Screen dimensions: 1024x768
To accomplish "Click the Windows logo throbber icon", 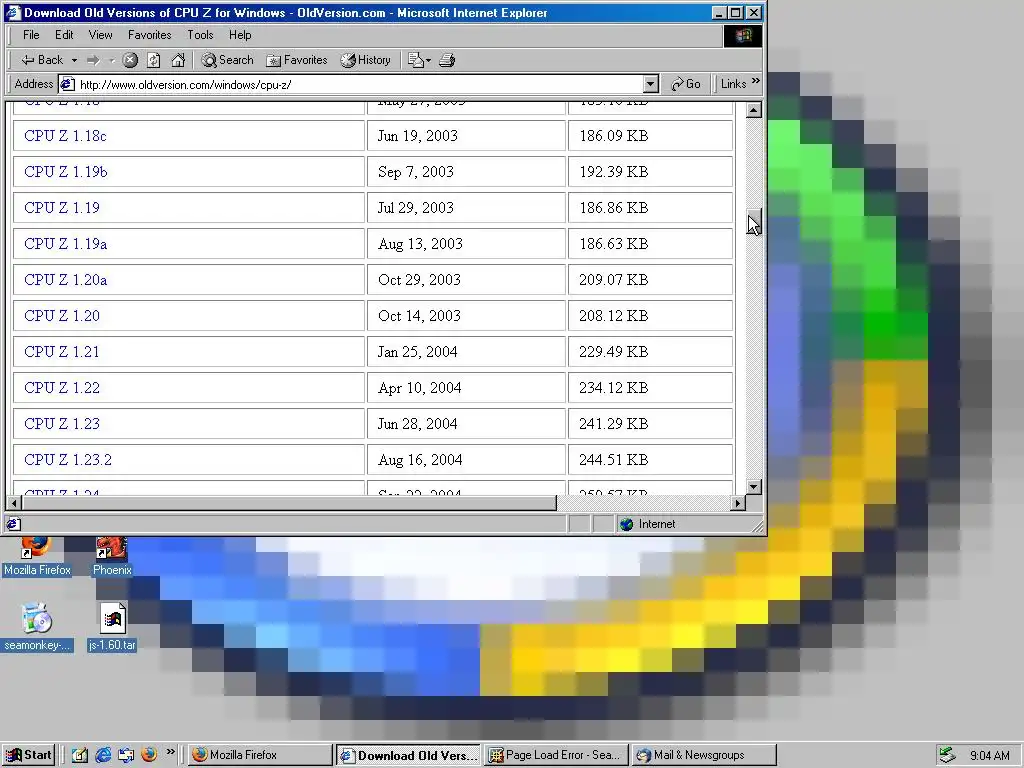I will tap(743, 35).
